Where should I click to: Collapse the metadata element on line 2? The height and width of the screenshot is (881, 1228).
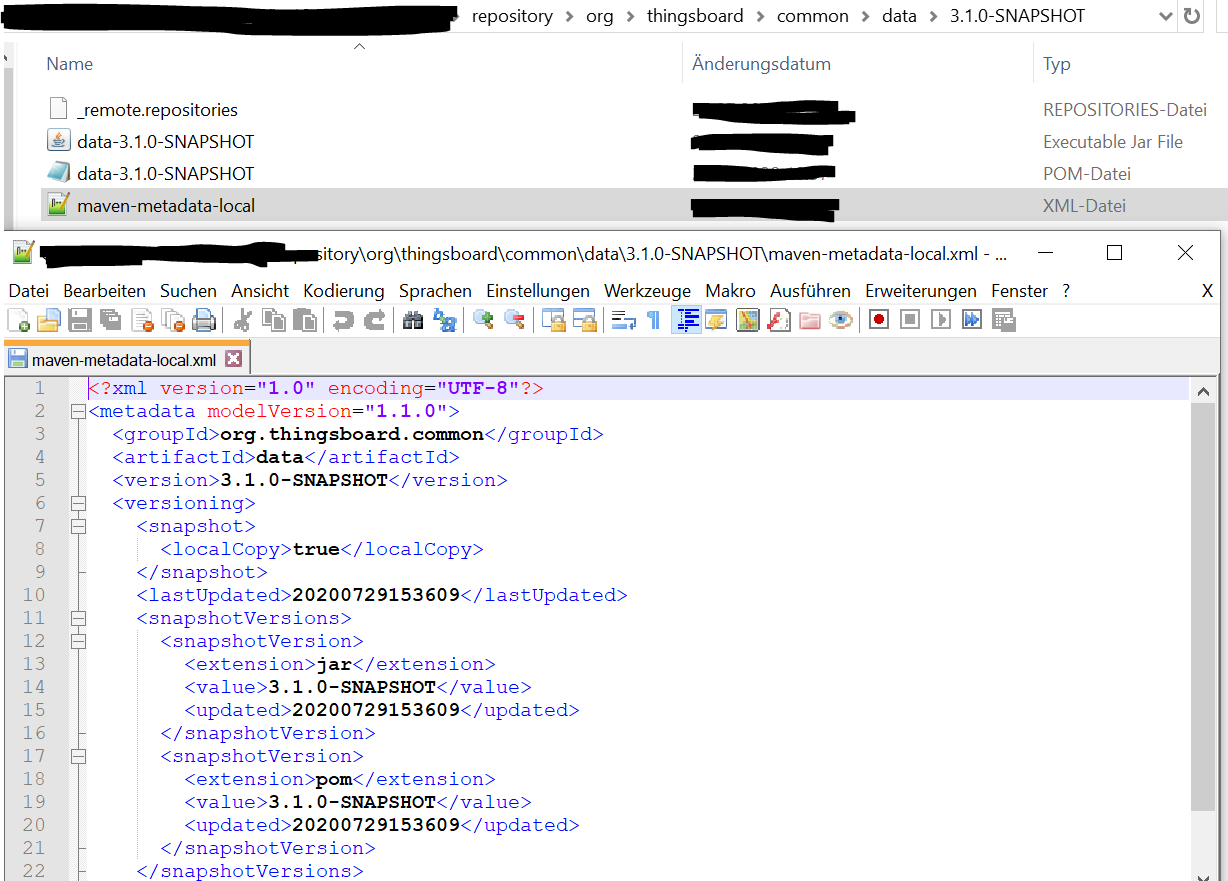(78, 410)
